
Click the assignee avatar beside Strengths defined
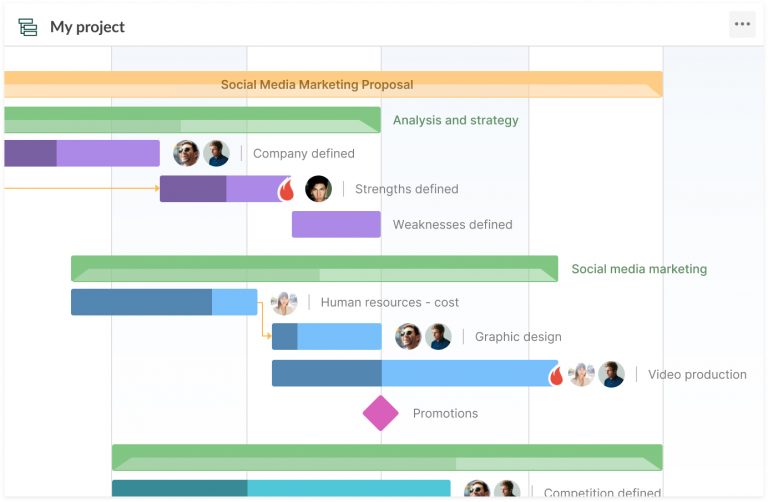point(318,189)
